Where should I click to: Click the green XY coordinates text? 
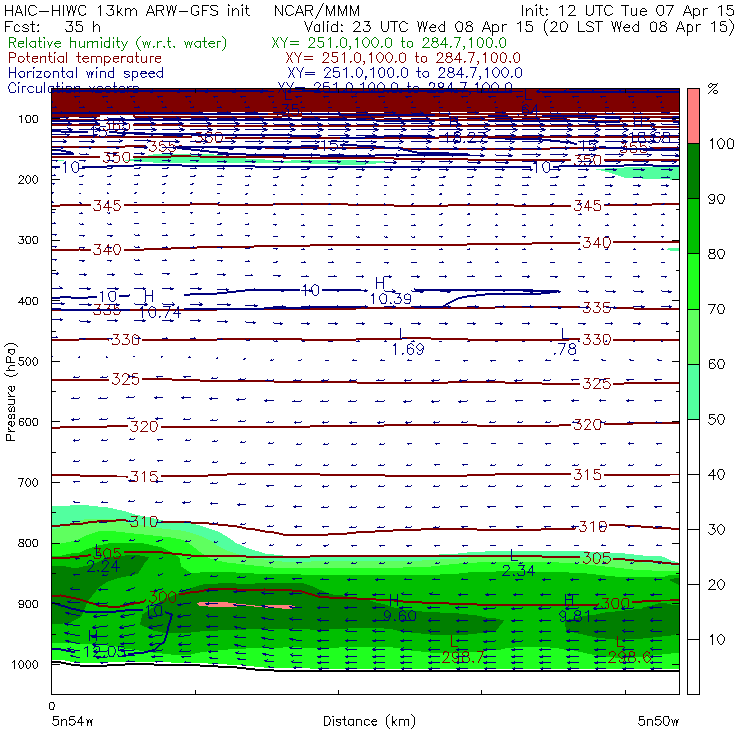[x=389, y=43]
